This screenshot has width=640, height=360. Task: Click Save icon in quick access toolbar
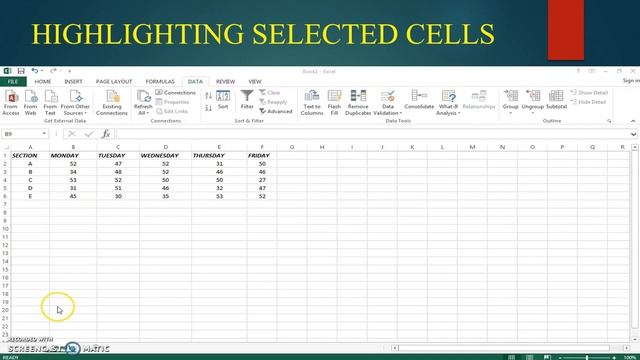21,71
